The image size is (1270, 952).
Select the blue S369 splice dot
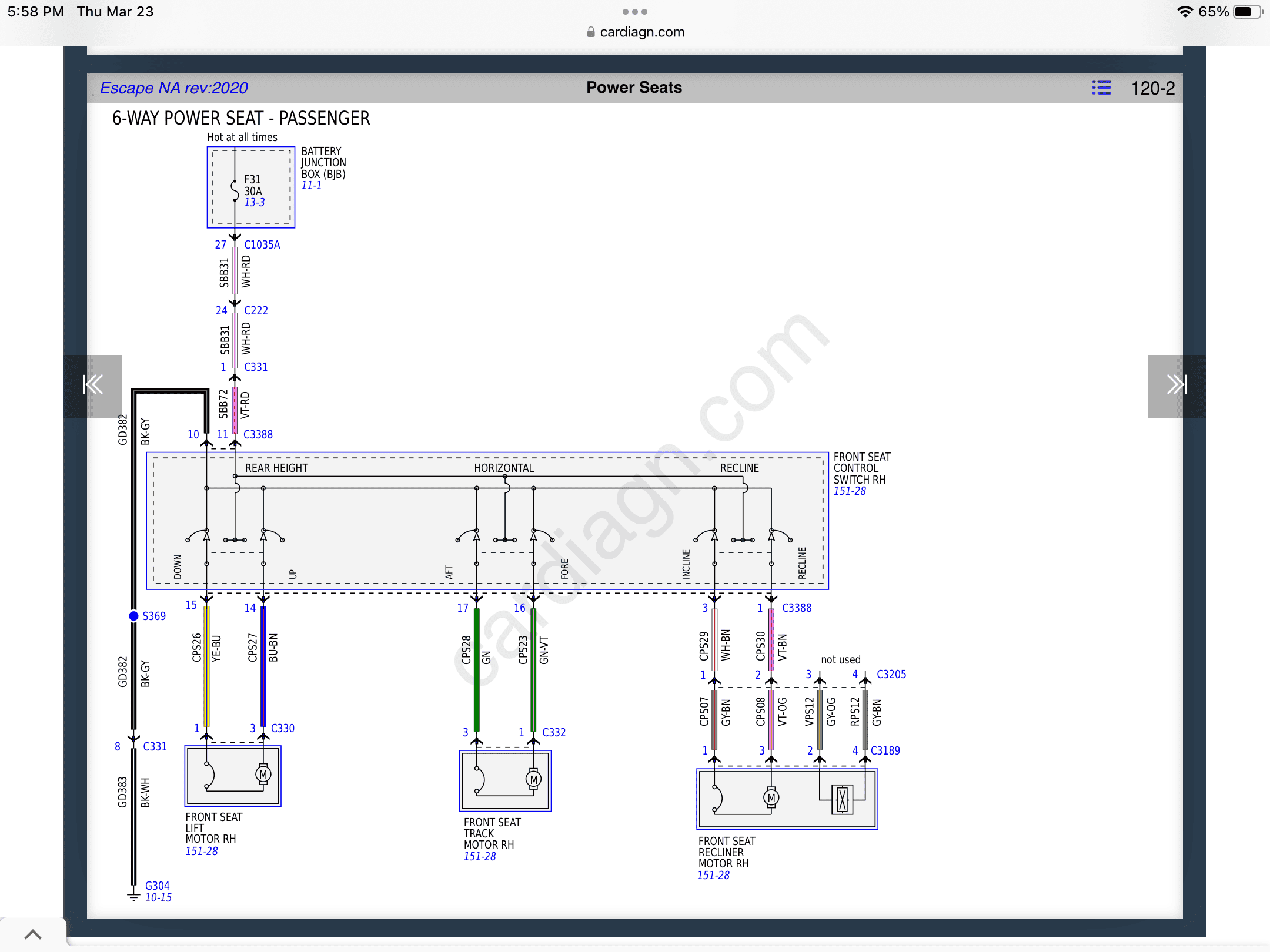coord(133,616)
